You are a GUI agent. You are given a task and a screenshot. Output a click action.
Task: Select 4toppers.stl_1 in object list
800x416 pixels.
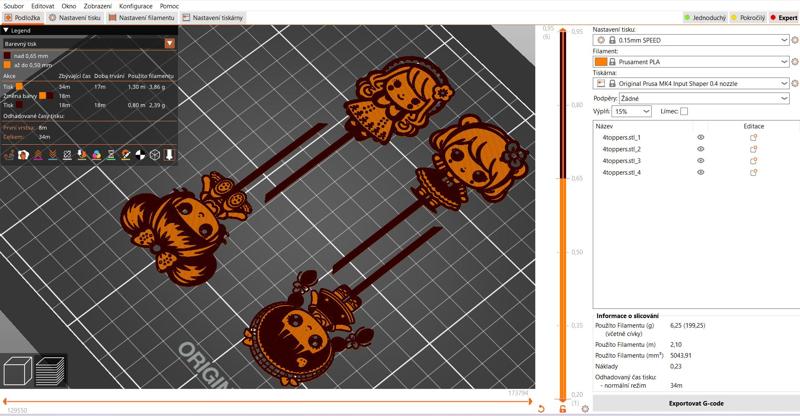(621, 137)
